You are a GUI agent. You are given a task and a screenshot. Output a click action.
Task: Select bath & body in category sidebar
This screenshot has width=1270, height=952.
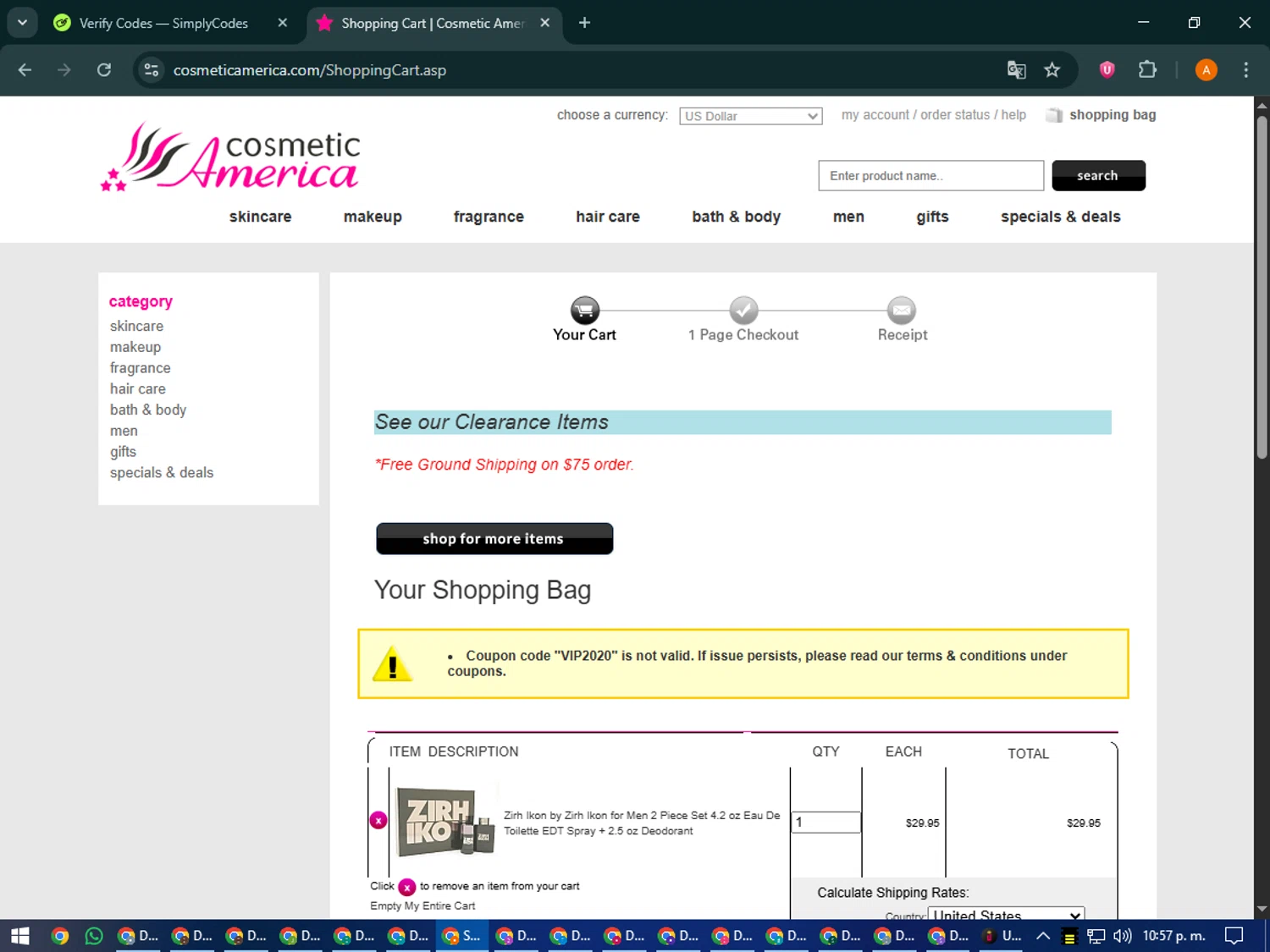148,410
